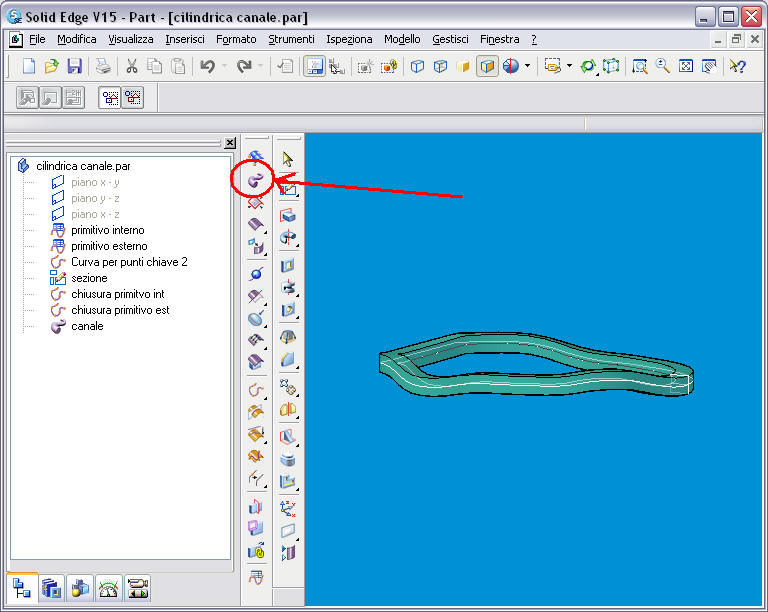Open the File menu
Viewport: 768px width, 612px height.
tap(37, 39)
